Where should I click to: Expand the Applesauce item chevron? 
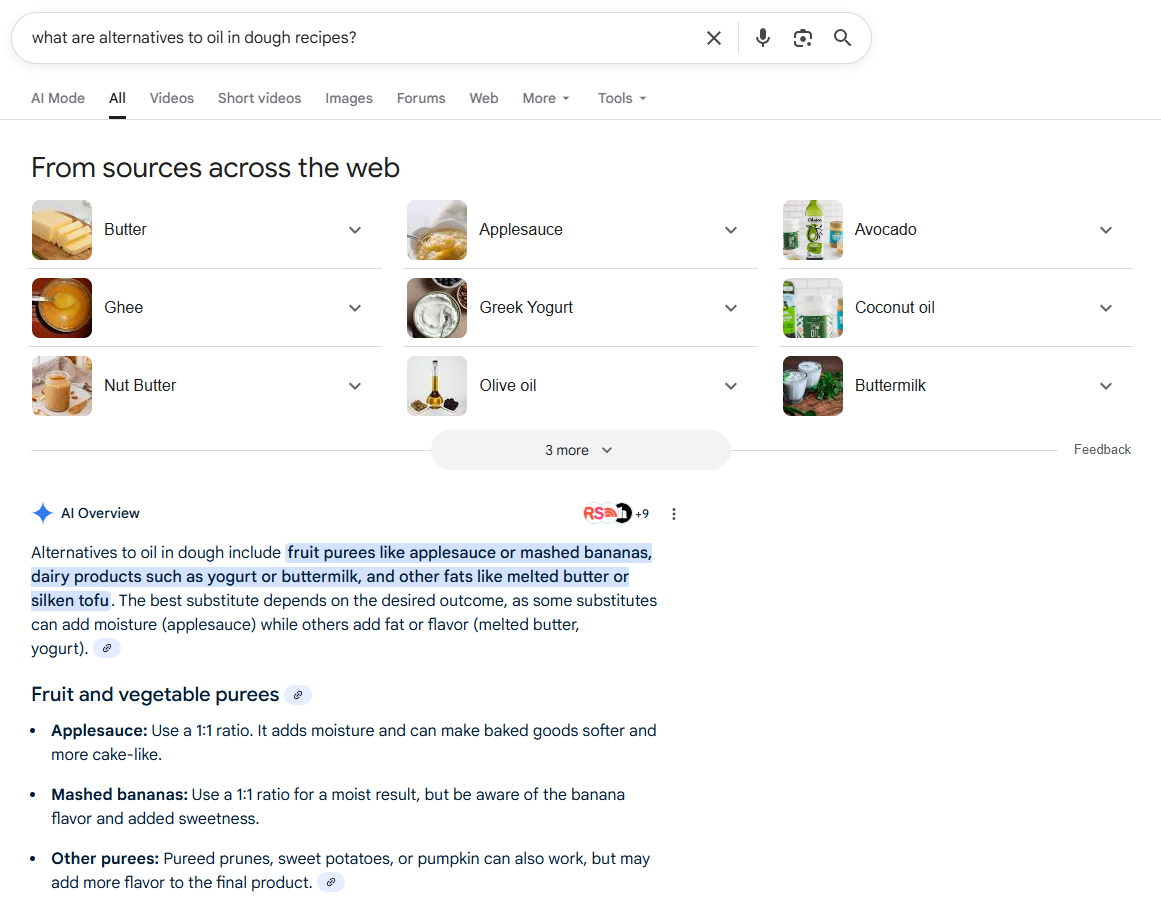click(731, 230)
